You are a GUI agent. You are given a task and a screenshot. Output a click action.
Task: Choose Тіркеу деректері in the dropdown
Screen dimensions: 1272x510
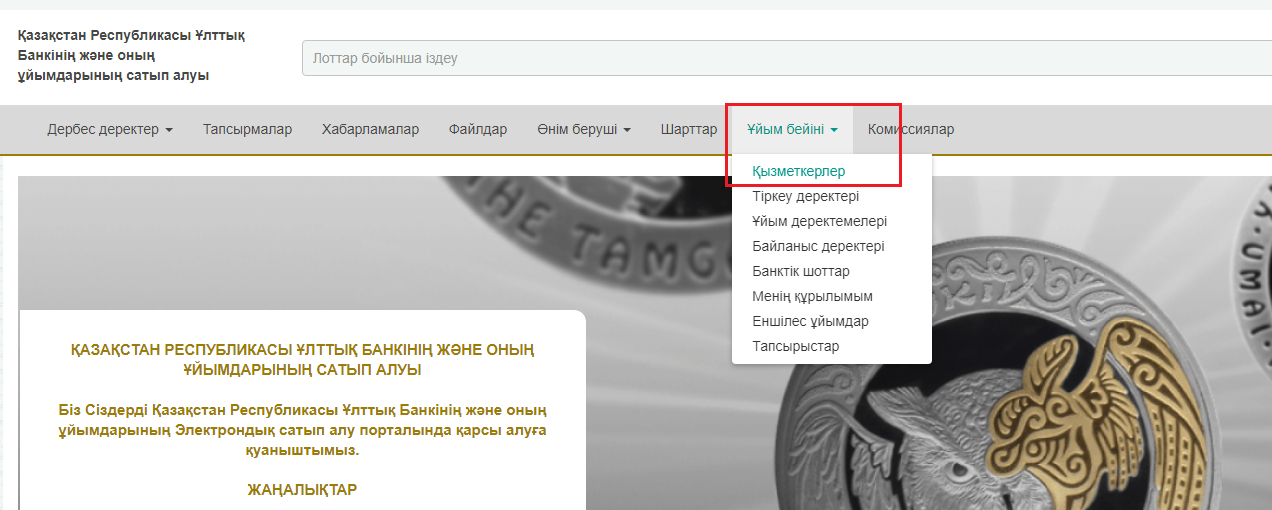[806, 196]
